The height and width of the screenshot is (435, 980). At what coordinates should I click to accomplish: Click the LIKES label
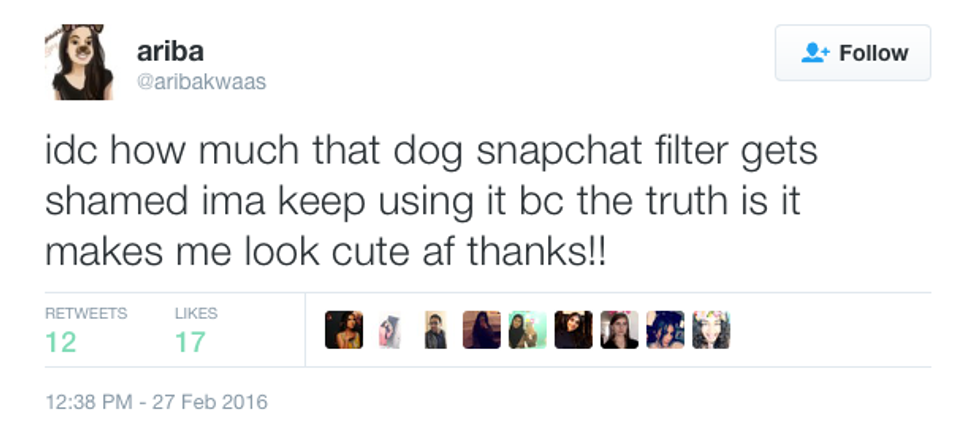pyautogui.click(x=195, y=313)
